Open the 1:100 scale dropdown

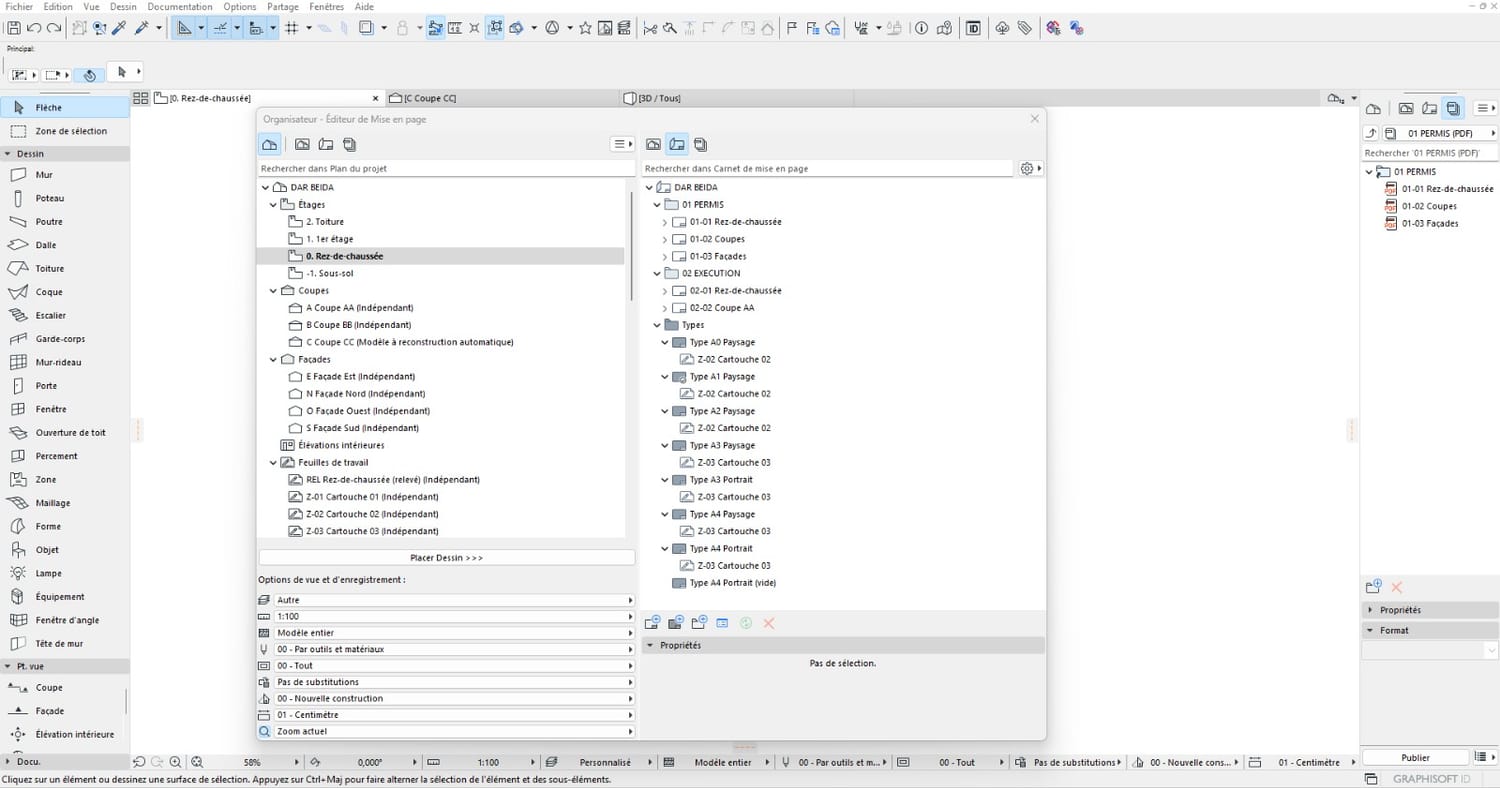[446, 617]
